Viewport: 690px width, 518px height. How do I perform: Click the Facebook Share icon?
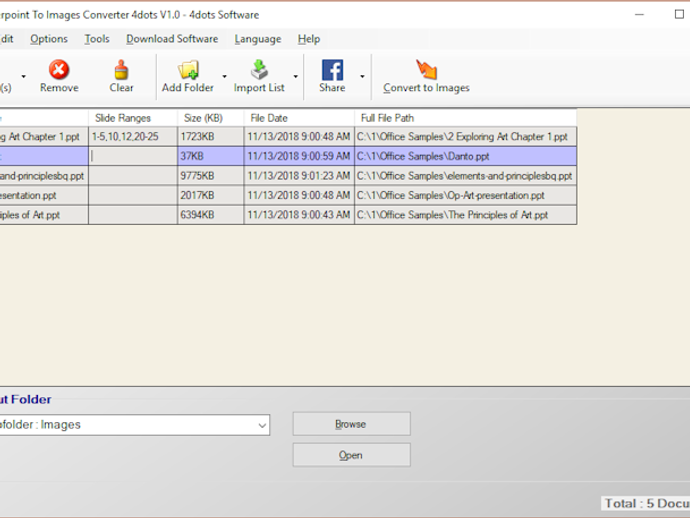click(332, 70)
